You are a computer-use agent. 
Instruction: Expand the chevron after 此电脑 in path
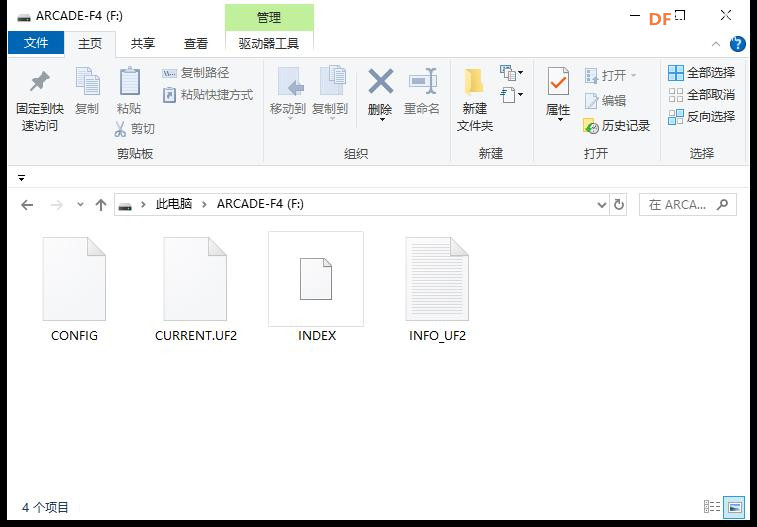tap(205, 204)
